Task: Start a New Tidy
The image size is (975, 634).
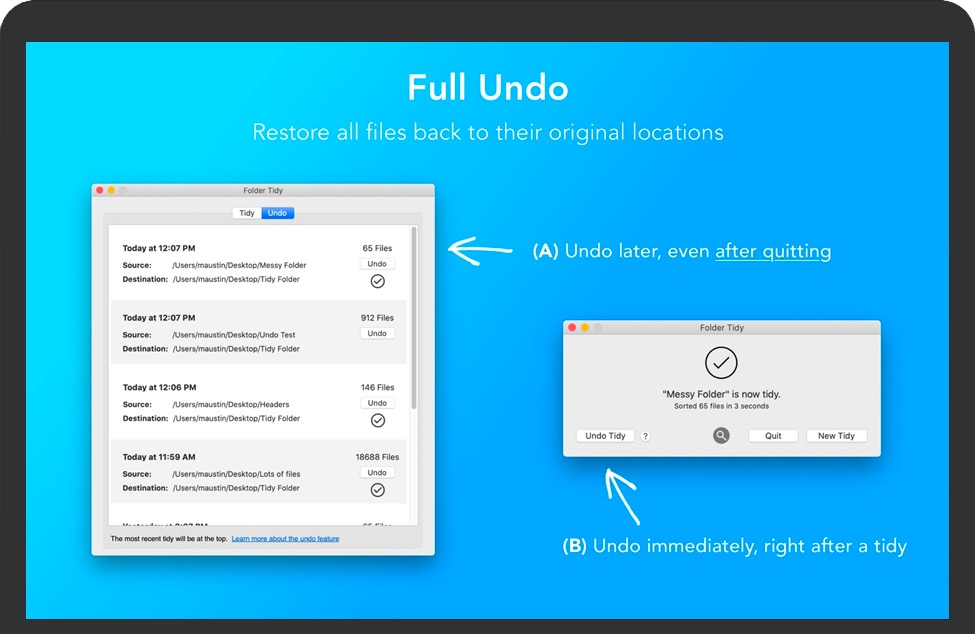Action: pyautogui.click(x=836, y=436)
